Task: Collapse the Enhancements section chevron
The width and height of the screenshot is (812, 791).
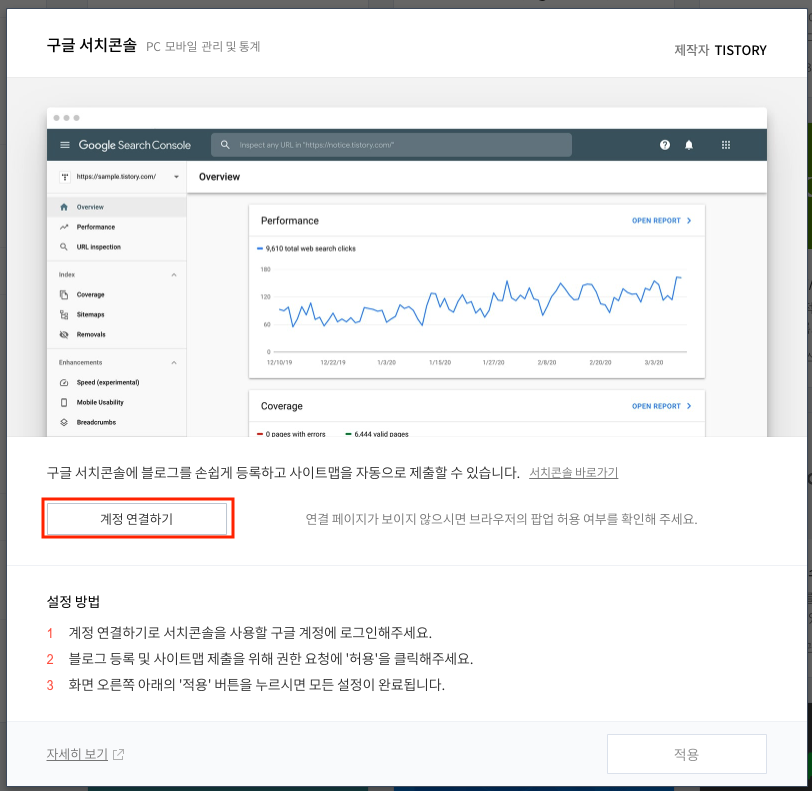Action: tap(174, 363)
